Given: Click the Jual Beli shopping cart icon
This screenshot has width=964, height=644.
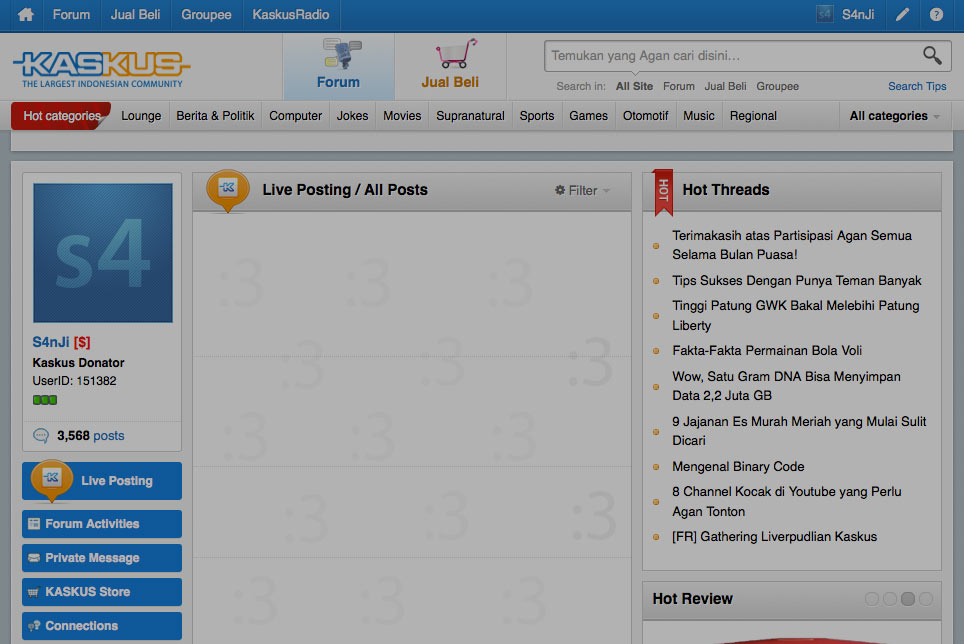Looking at the screenshot, I should pos(456,53).
